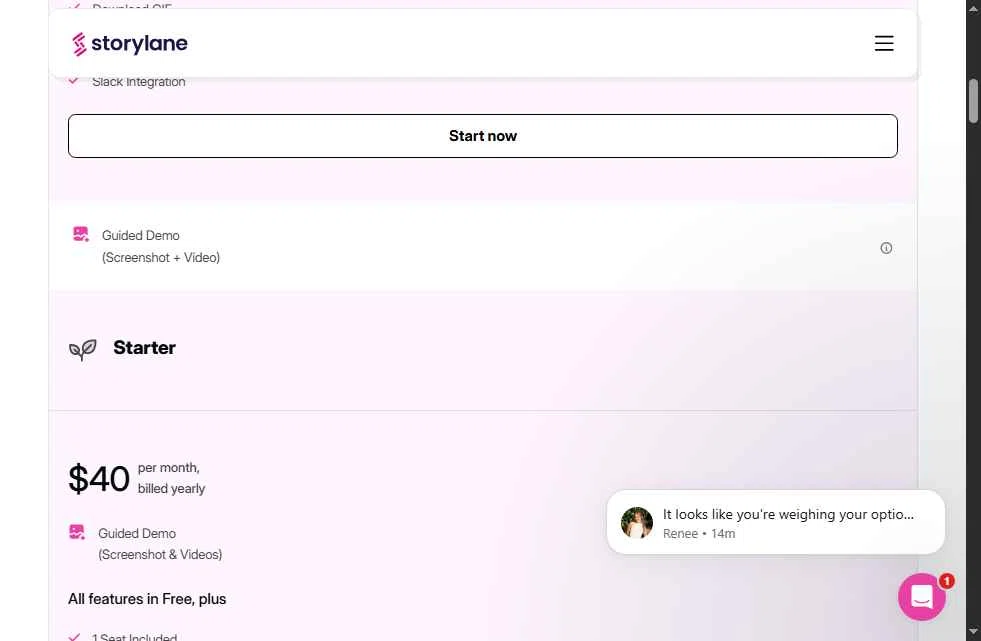Image resolution: width=981 pixels, height=641 pixels.
Task: Click the red chat notification badge
Action: point(947,582)
